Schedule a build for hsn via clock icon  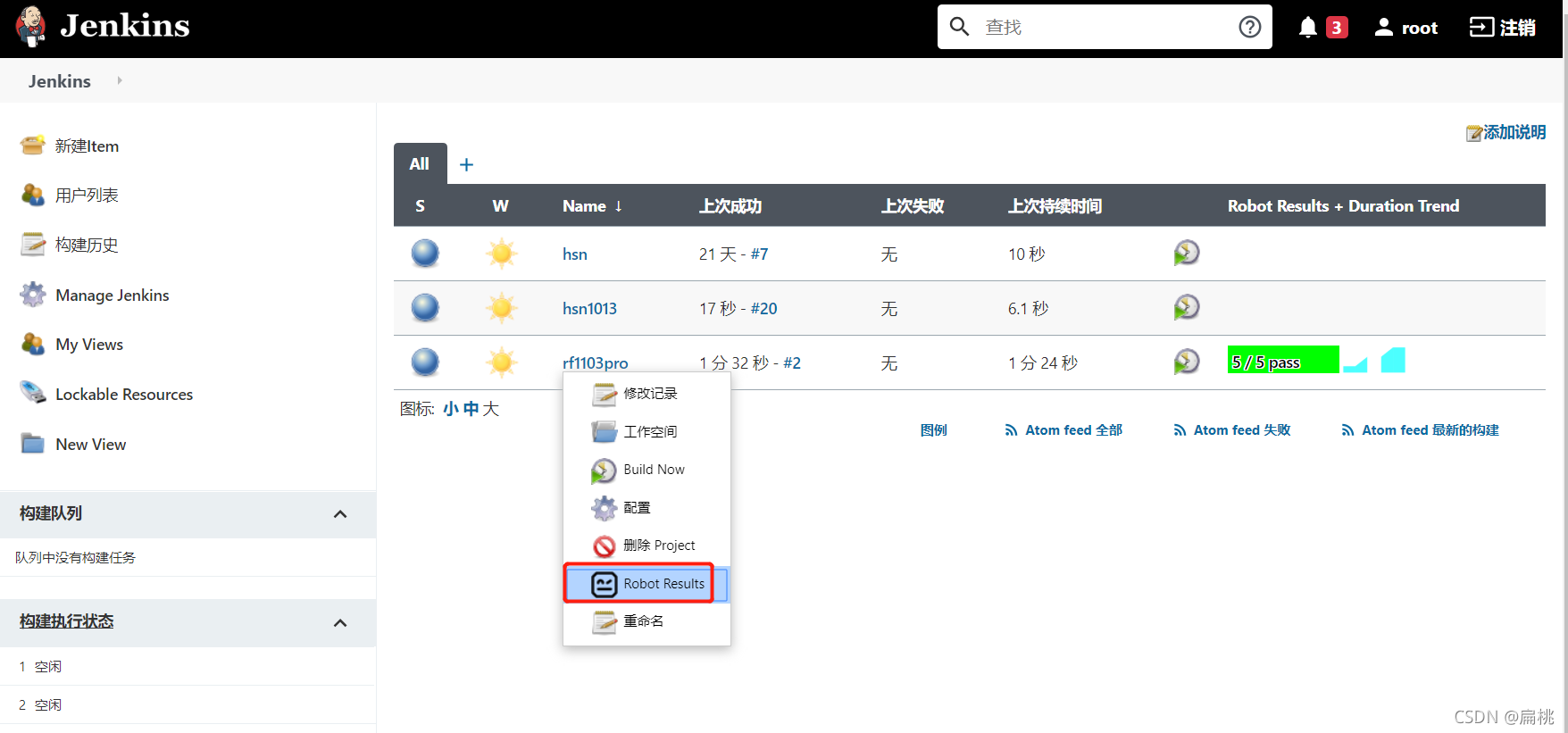[x=1187, y=253]
